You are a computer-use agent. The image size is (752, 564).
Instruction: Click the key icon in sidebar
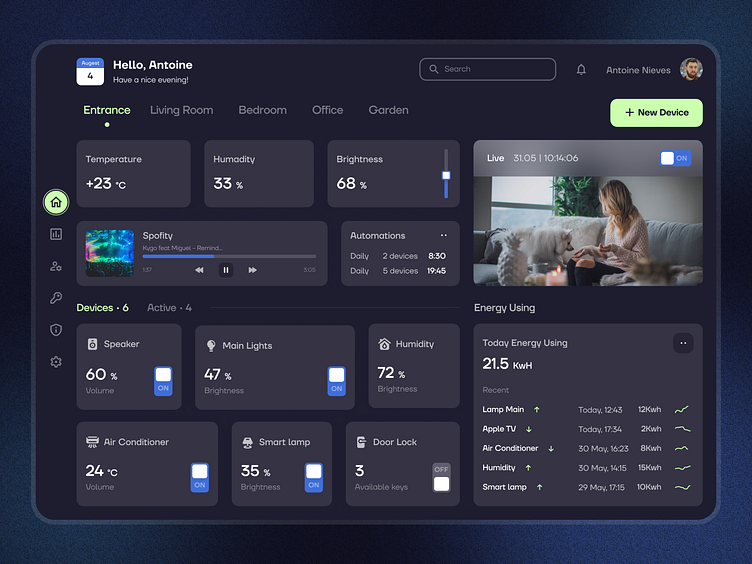[x=56, y=298]
